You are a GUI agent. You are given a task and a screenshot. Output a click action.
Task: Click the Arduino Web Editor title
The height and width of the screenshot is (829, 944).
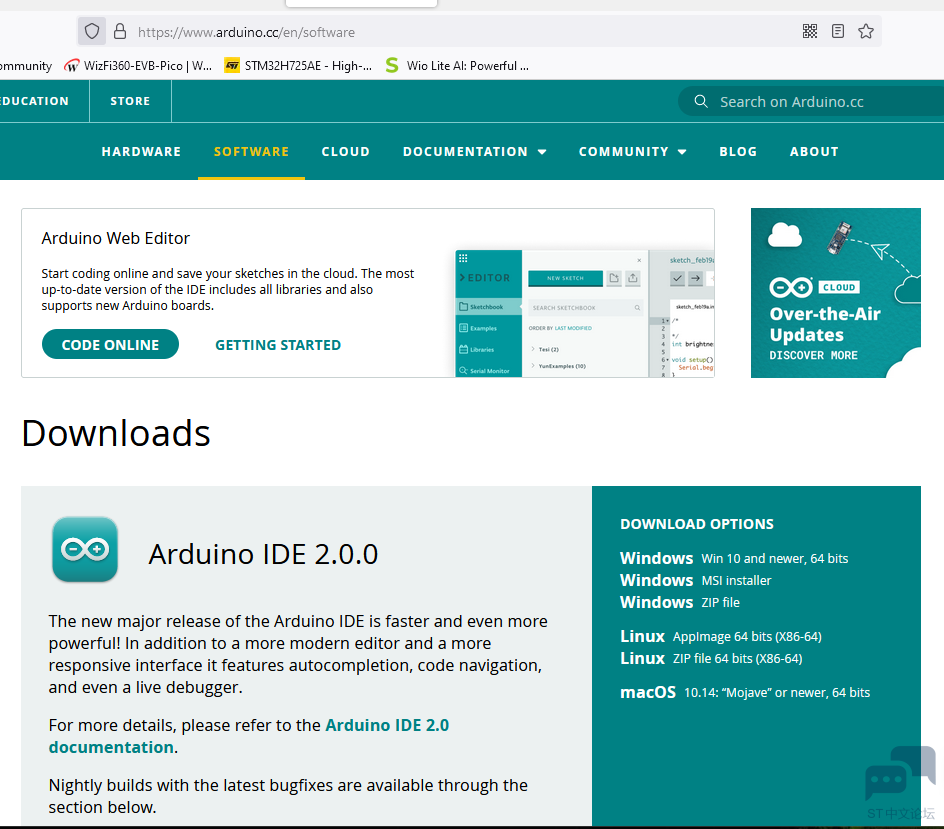(x=116, y=238)
